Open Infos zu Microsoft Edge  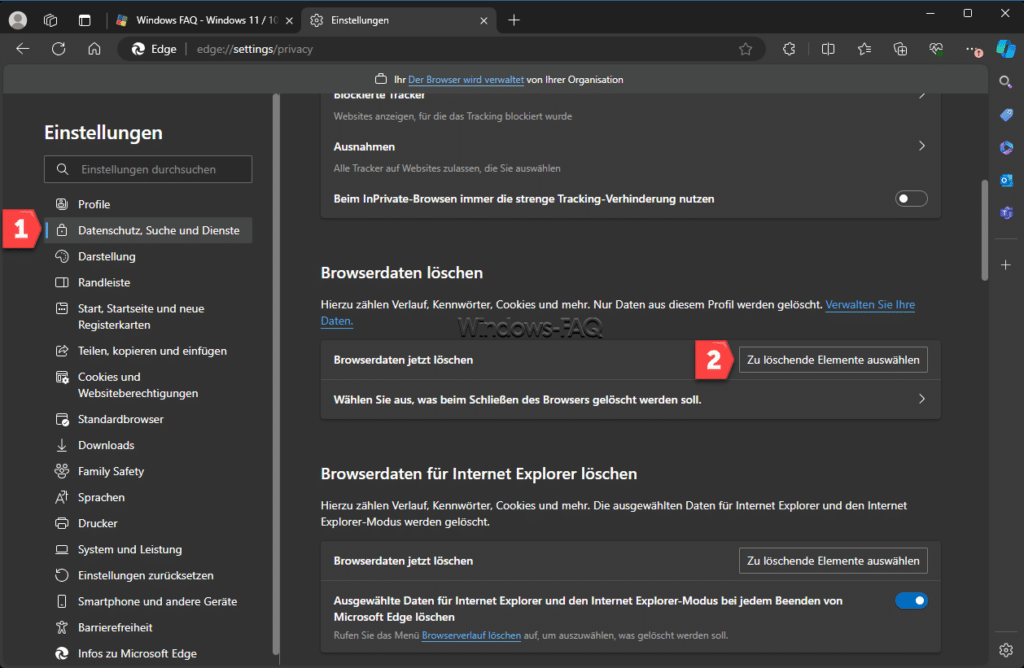click(x=149, y=654)
